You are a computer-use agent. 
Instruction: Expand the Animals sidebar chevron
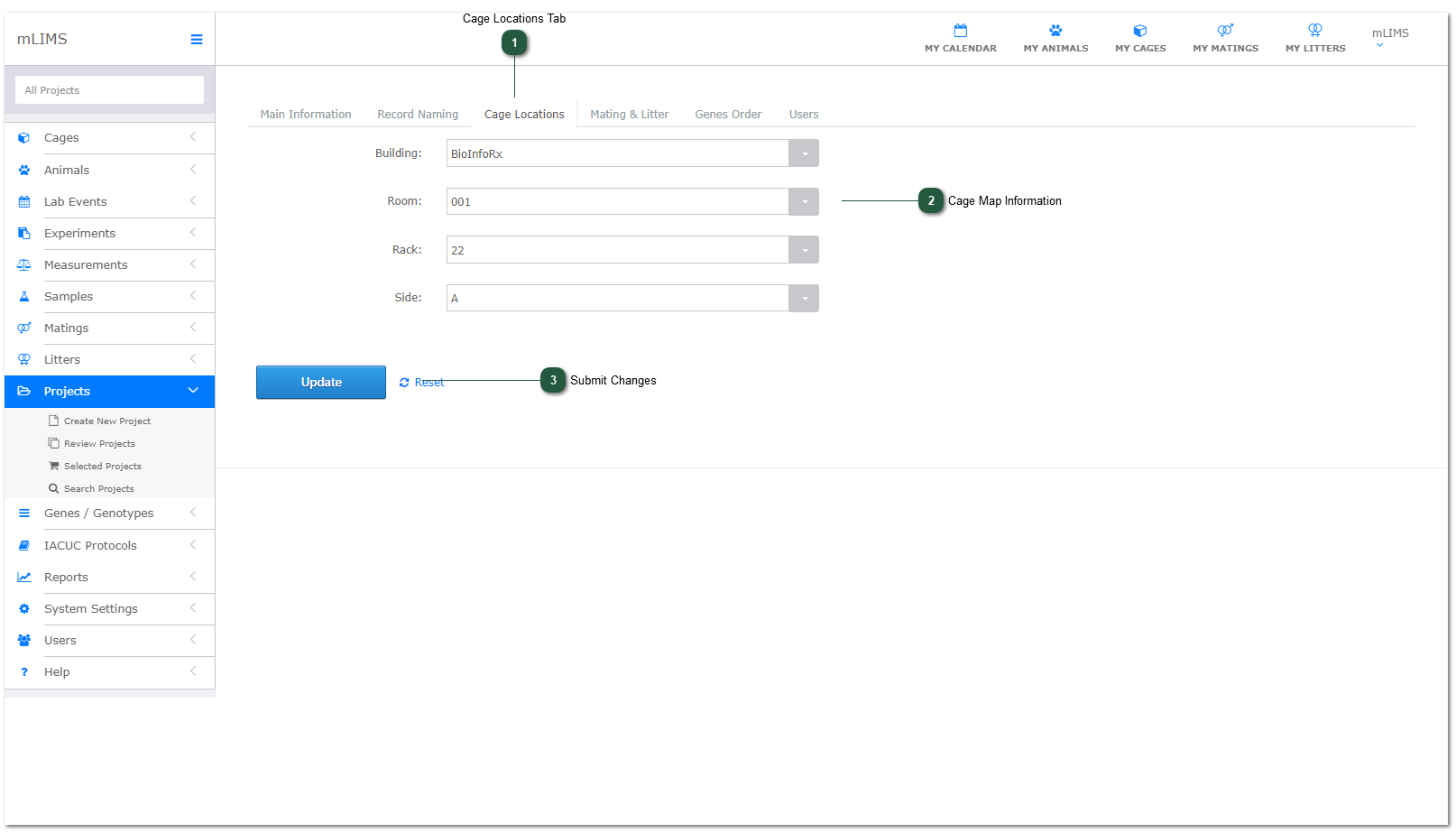click(193, 169)
